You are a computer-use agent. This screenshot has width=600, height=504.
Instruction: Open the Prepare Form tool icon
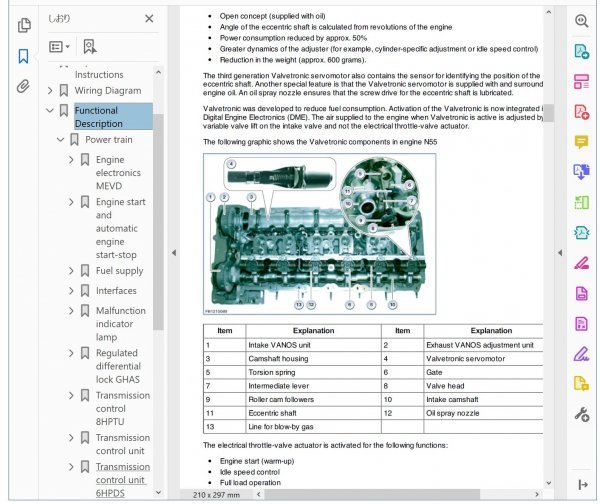[x=582, y=324]
